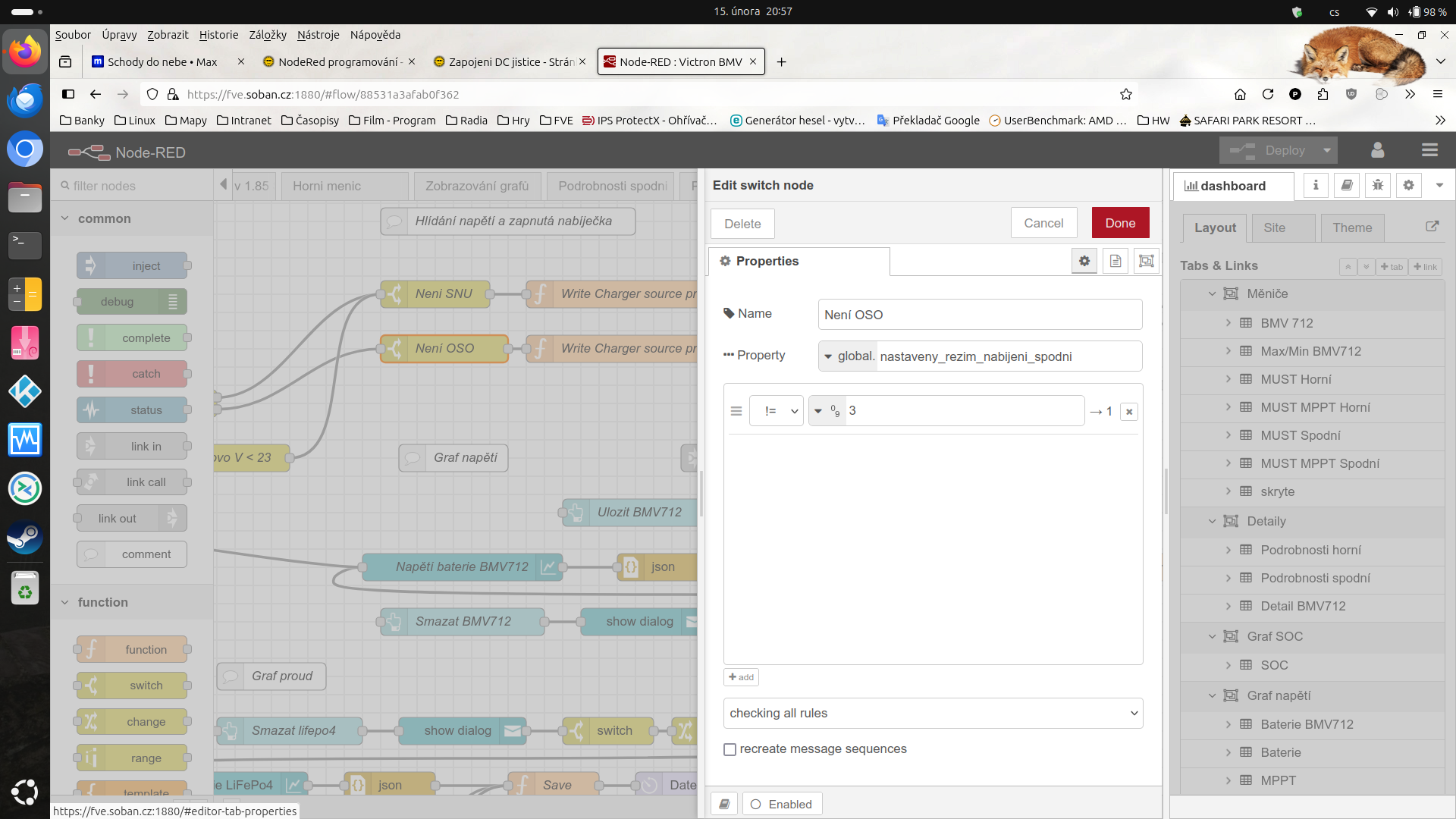
Task: Open the rule operator != dropdown
Action: (777, 411)
